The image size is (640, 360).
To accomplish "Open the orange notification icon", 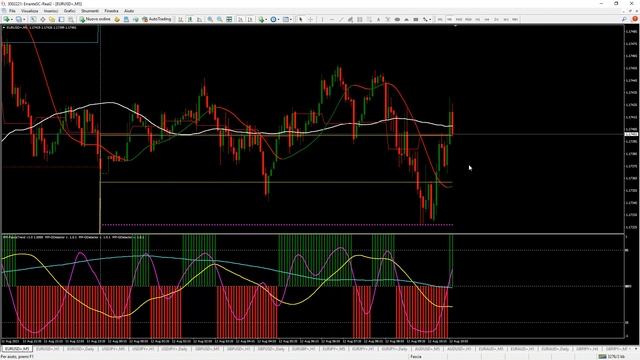I will 635,19.
